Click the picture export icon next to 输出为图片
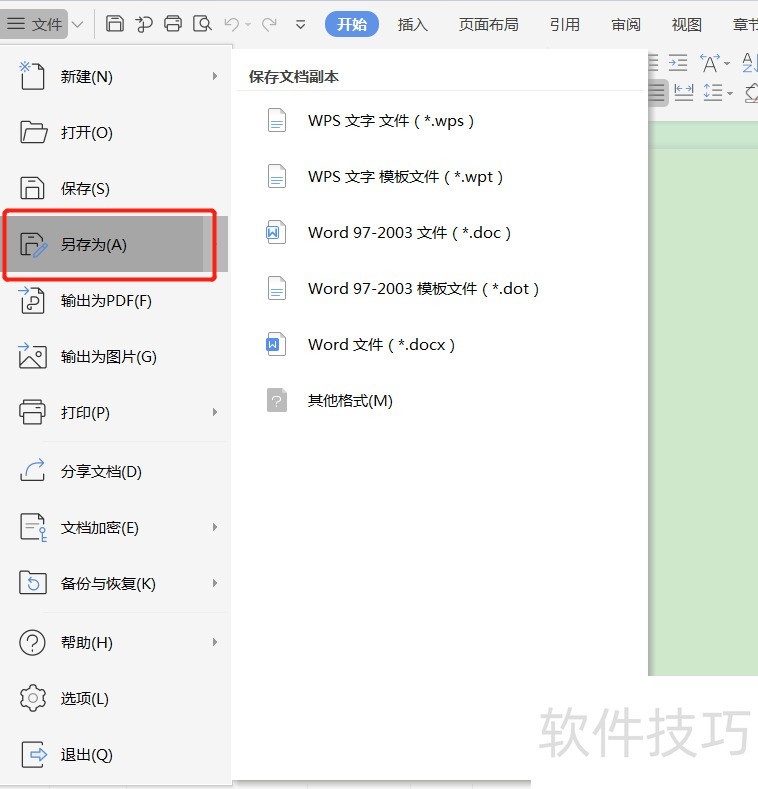This screenshot has width=758, height=789. (x=32, y=356)
